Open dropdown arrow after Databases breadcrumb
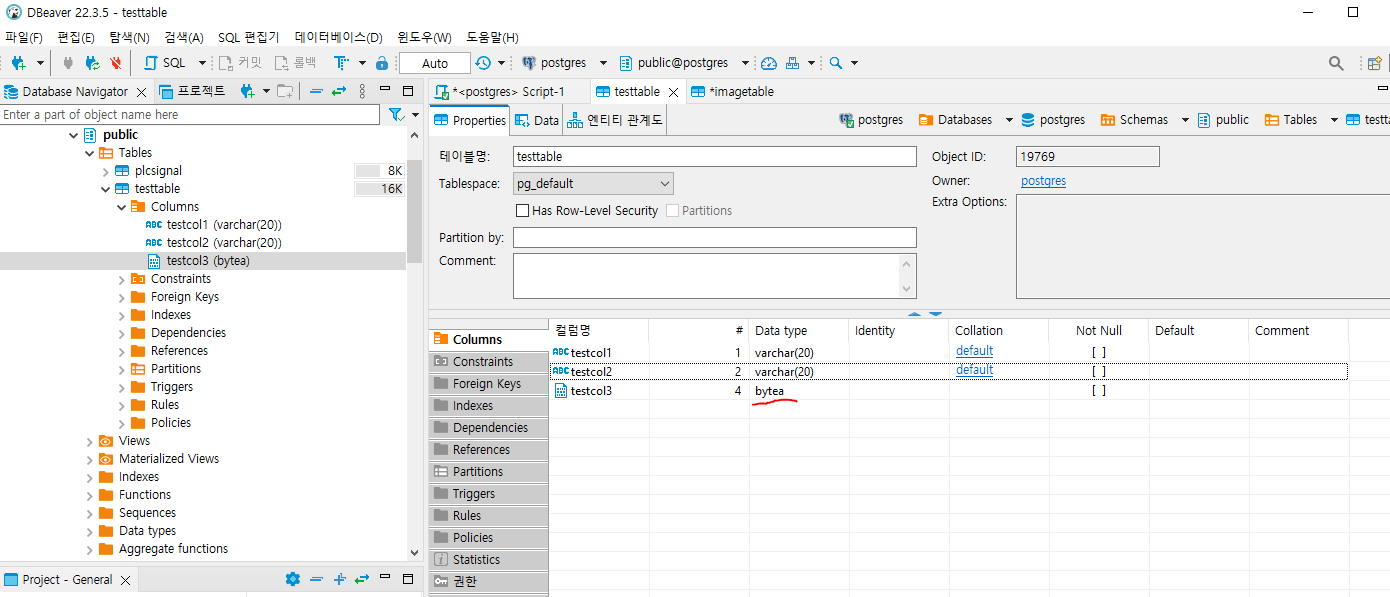Viewport: 1390px width, 597px height. tap(1009, 120)
